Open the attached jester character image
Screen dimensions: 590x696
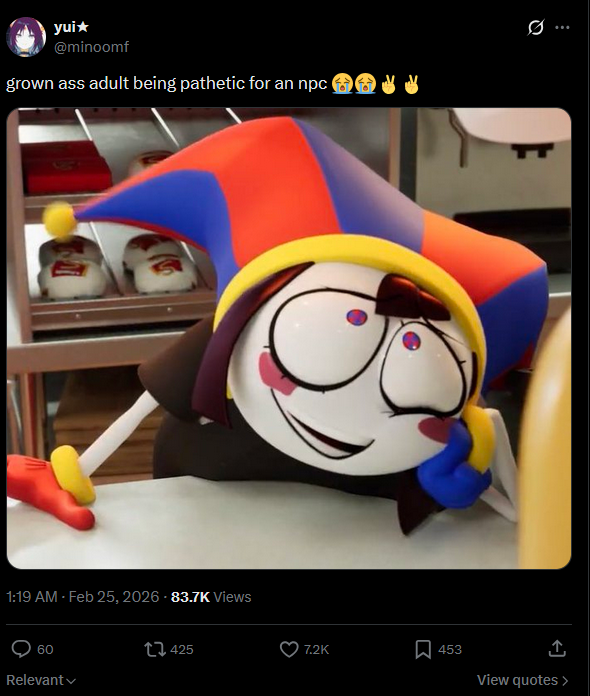[x=289, y=338]
